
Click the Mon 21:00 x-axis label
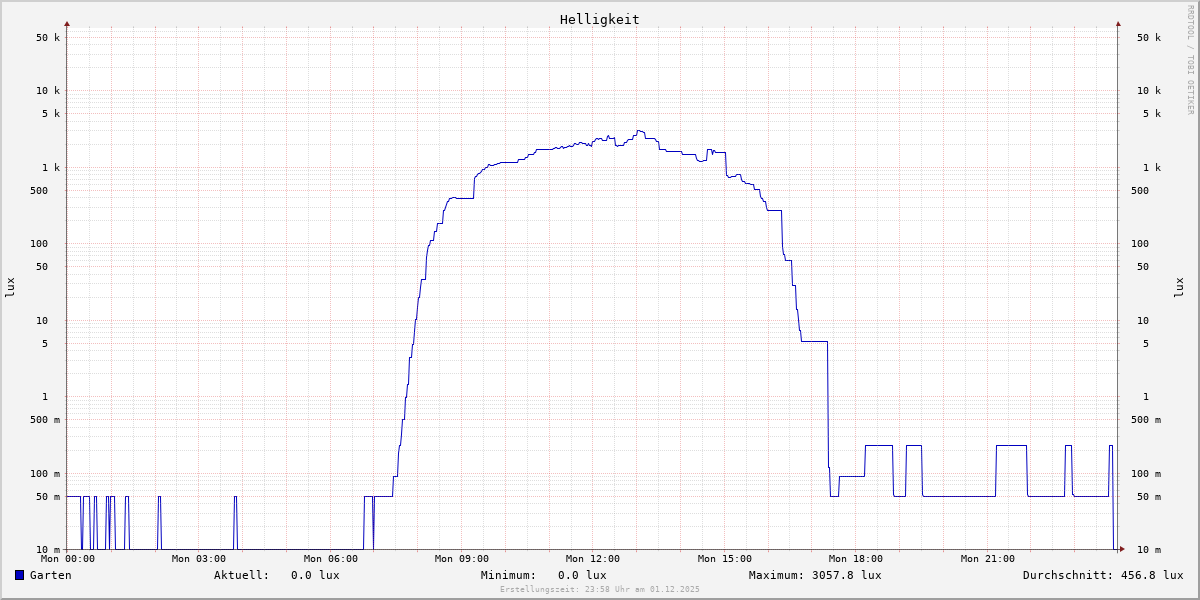(987, 559)
